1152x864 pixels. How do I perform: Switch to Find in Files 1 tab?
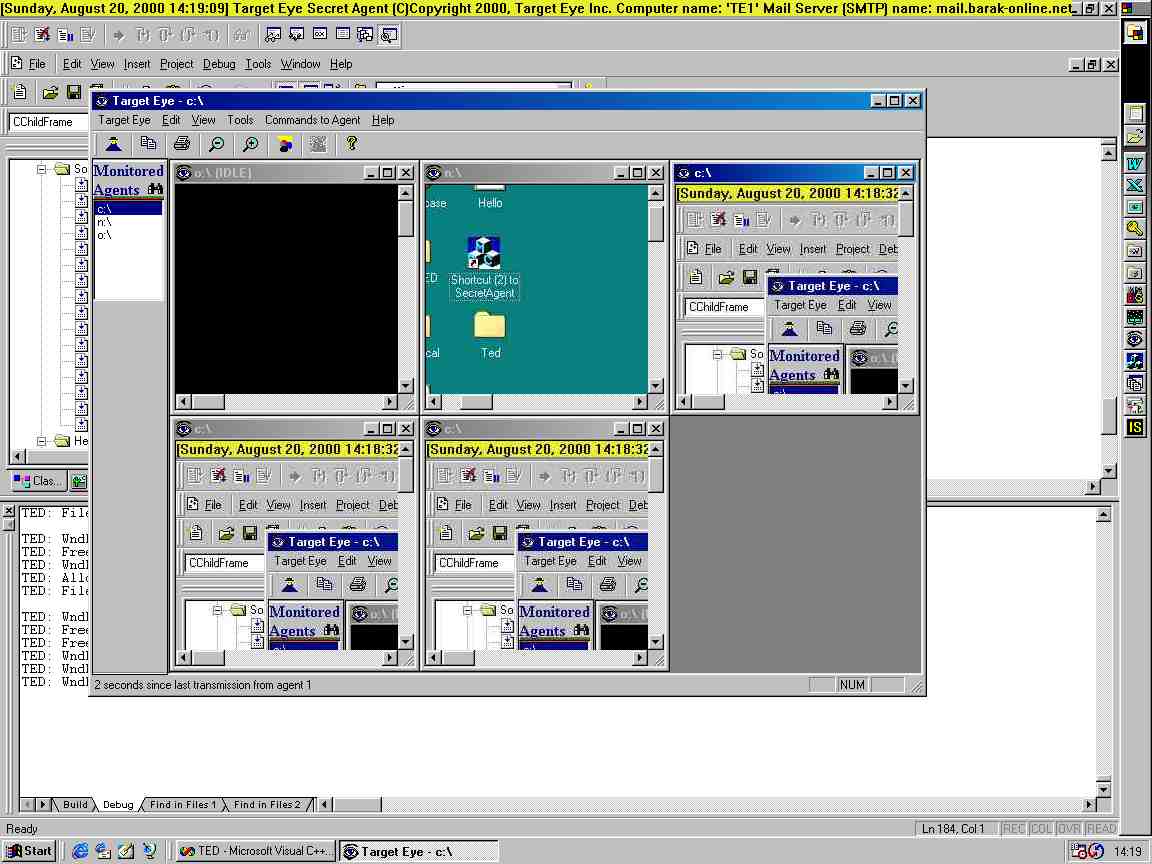coord(183,804)
